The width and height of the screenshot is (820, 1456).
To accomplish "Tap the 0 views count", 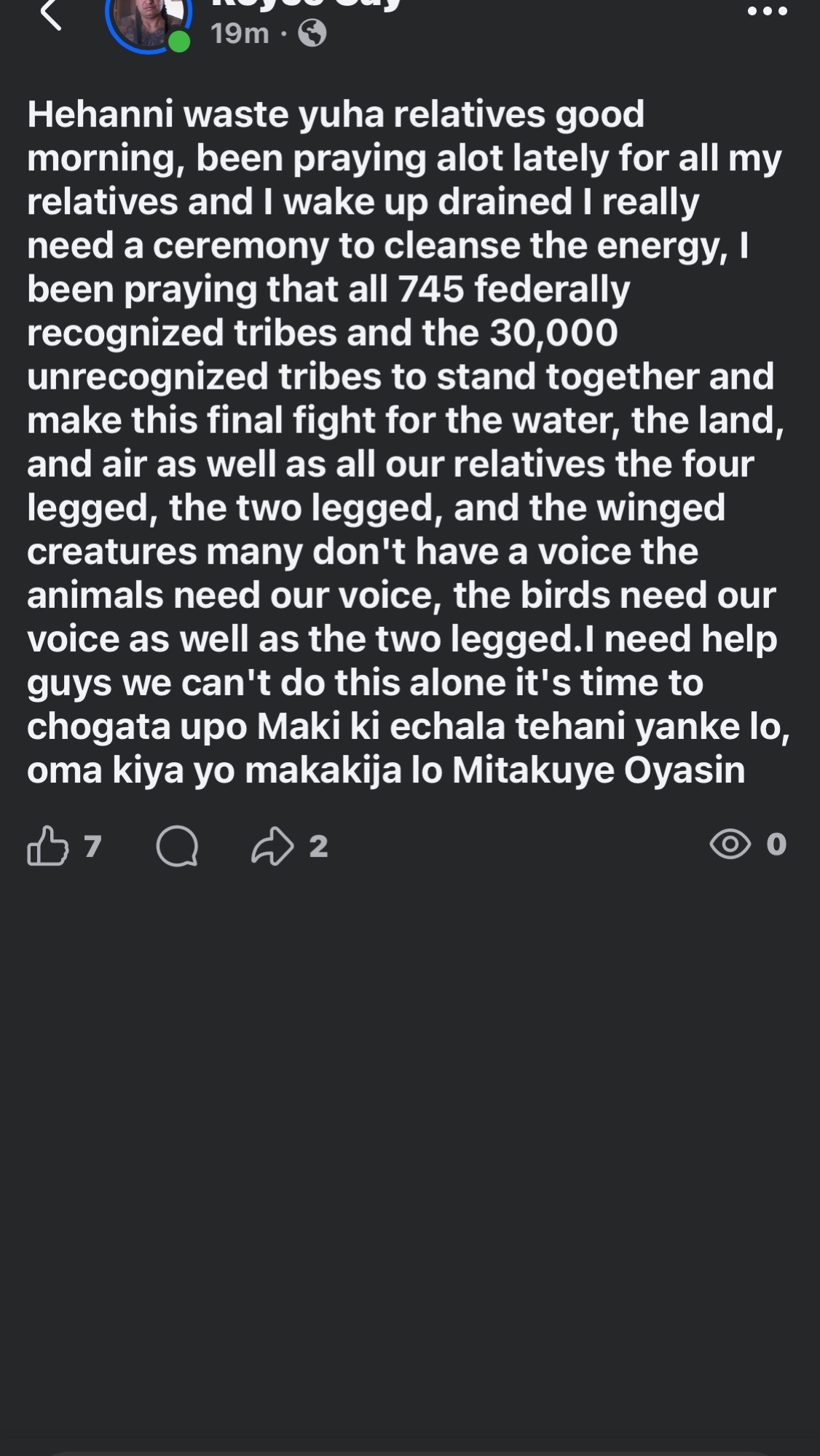I will (776, 844).
